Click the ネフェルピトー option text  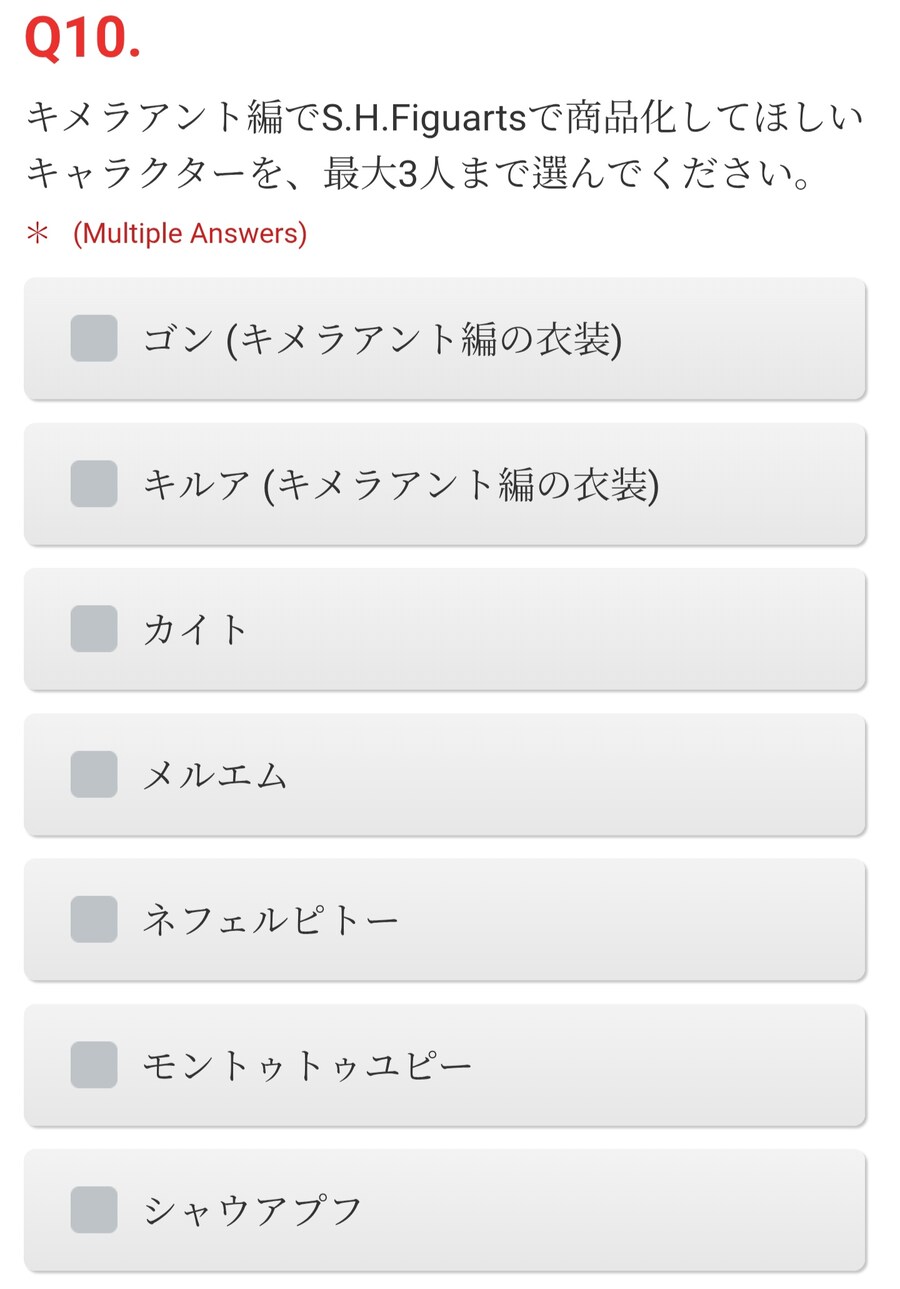(271, 920)
